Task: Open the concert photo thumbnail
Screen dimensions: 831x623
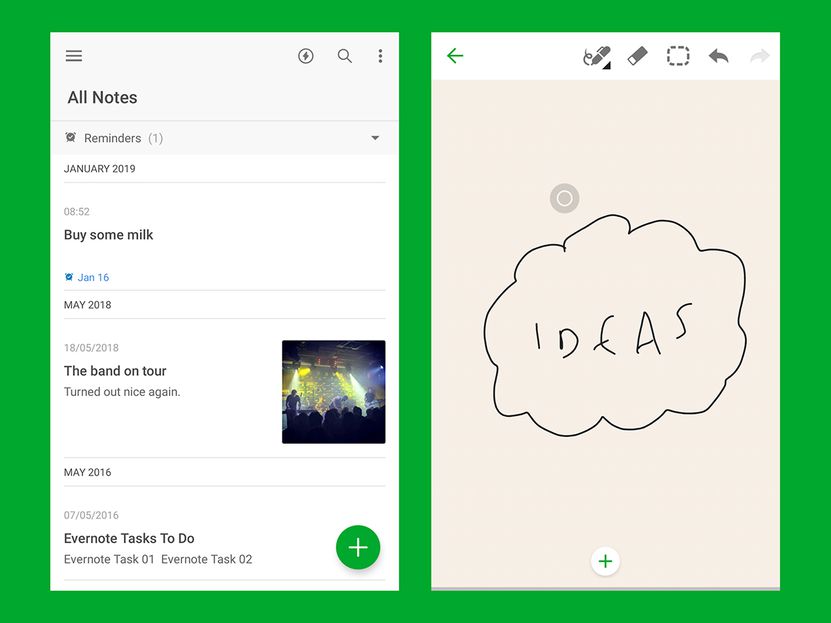Action: click(333, 391)
